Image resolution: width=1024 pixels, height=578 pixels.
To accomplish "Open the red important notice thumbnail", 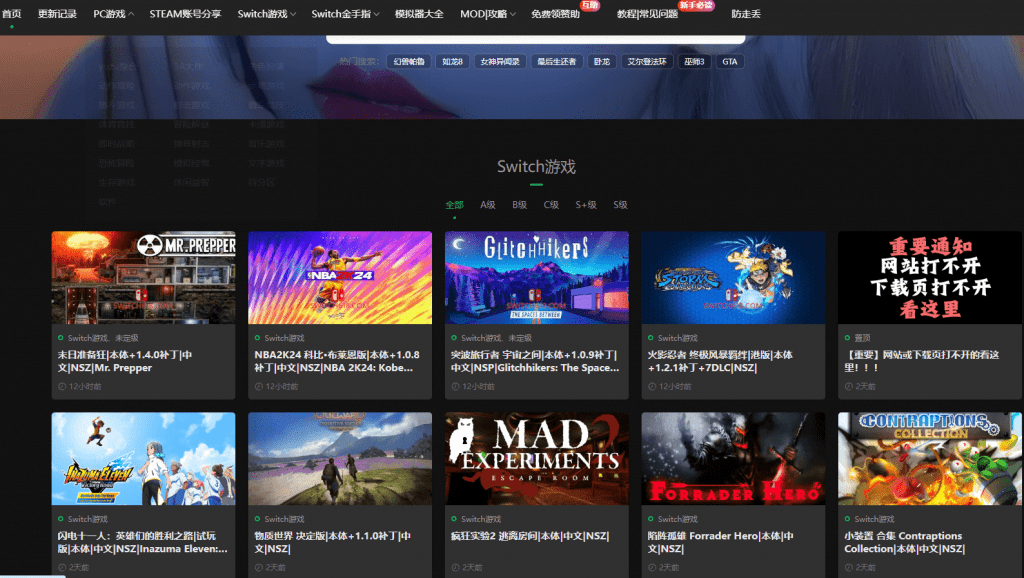I will click(930, 277).
